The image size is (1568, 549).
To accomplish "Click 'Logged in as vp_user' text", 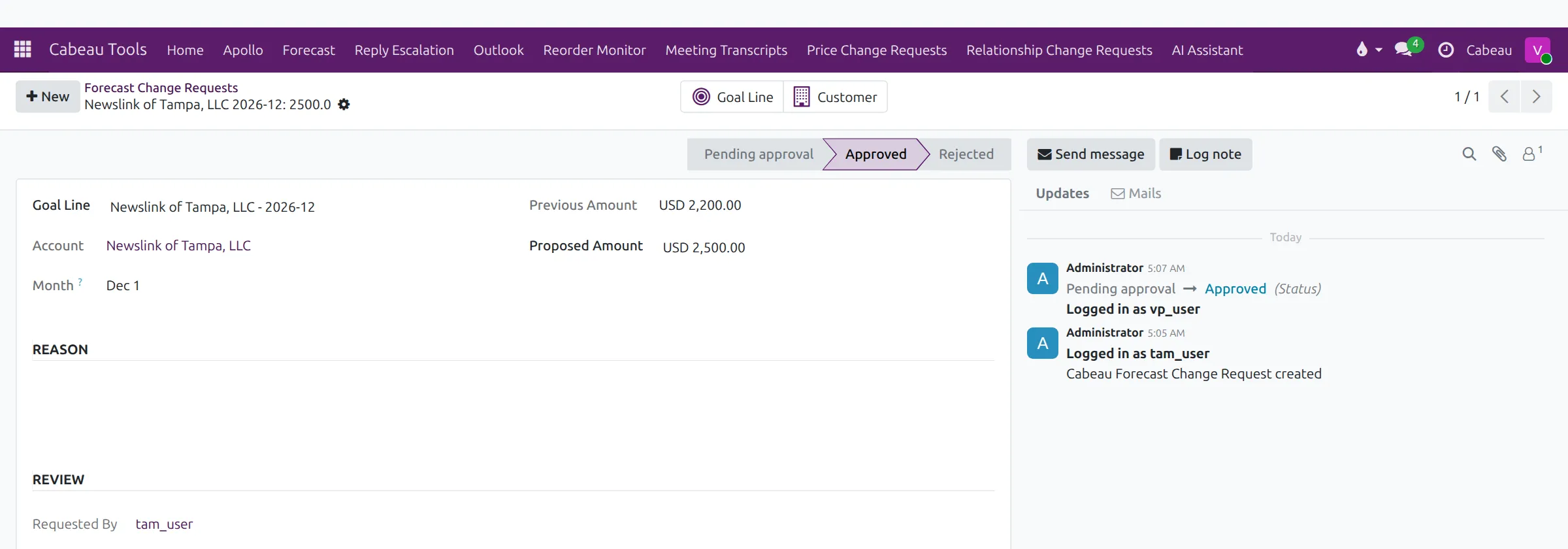I will (1133, 309).
